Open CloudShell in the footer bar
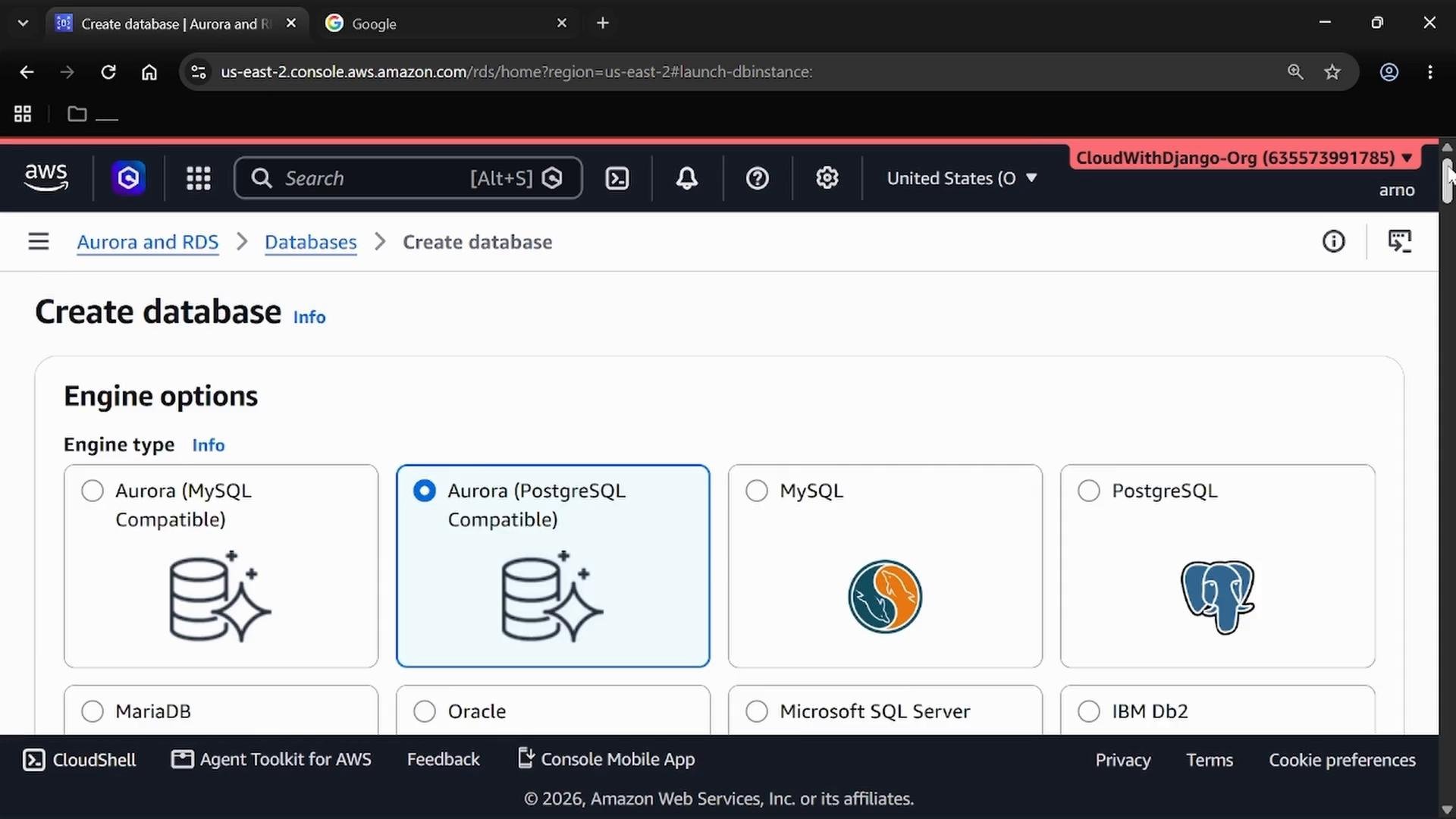 pos(80,760)
